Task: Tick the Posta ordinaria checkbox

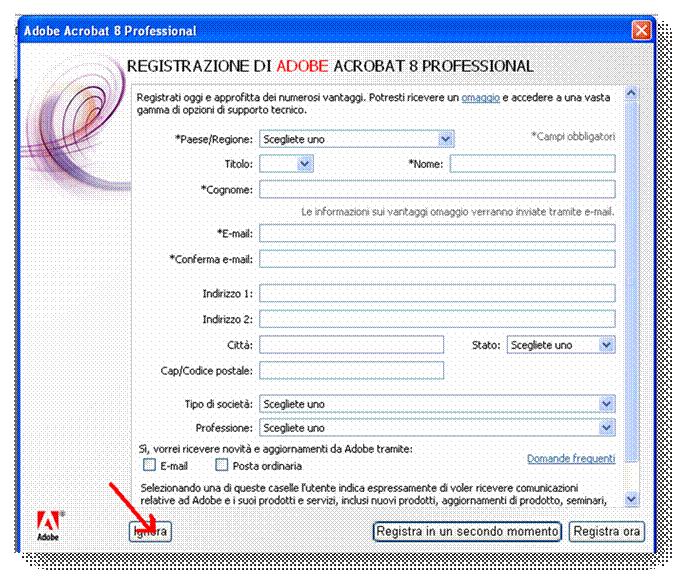Action: [x=222, y=465]
